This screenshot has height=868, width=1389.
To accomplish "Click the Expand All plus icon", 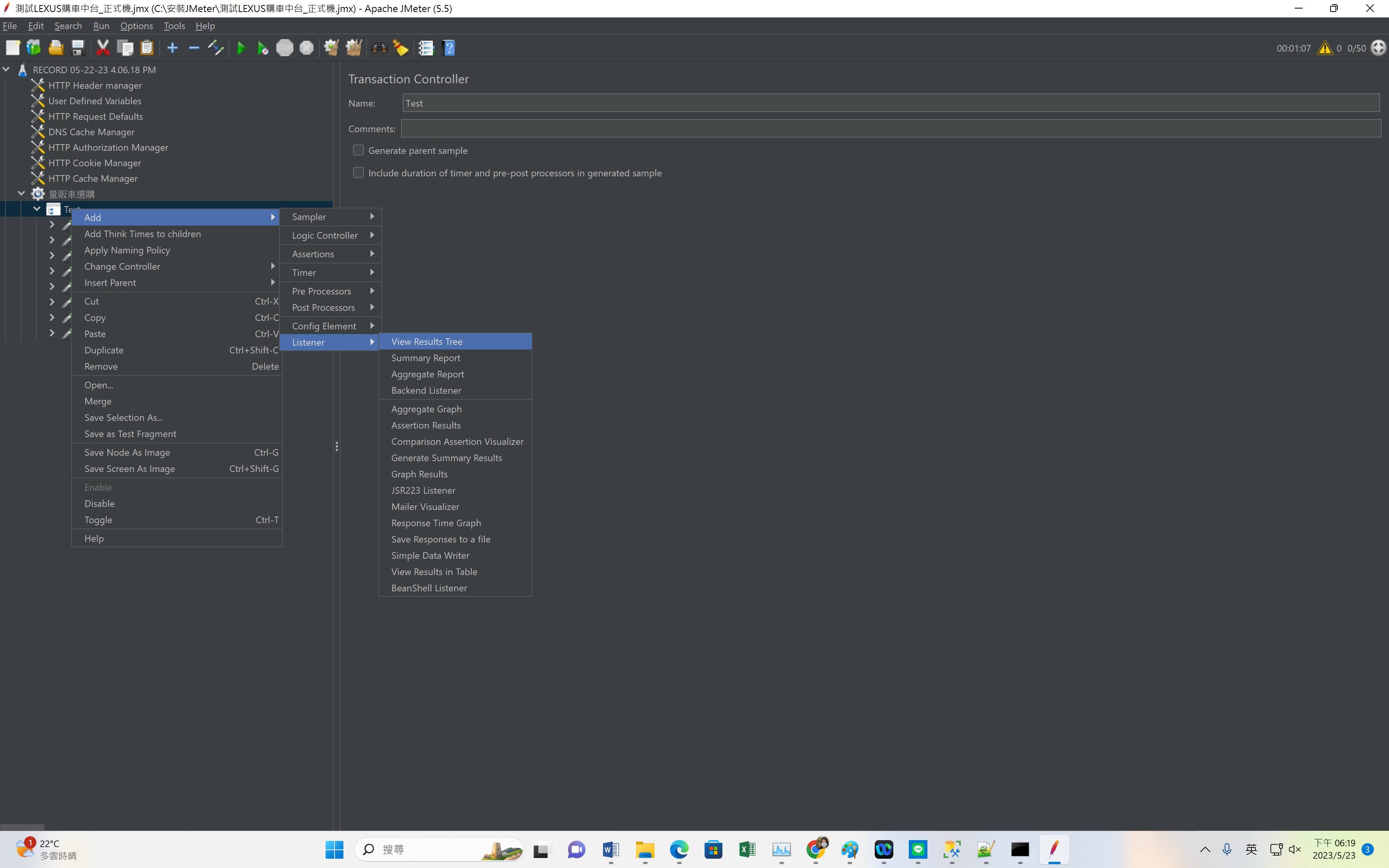I will (x=172, y=48).
